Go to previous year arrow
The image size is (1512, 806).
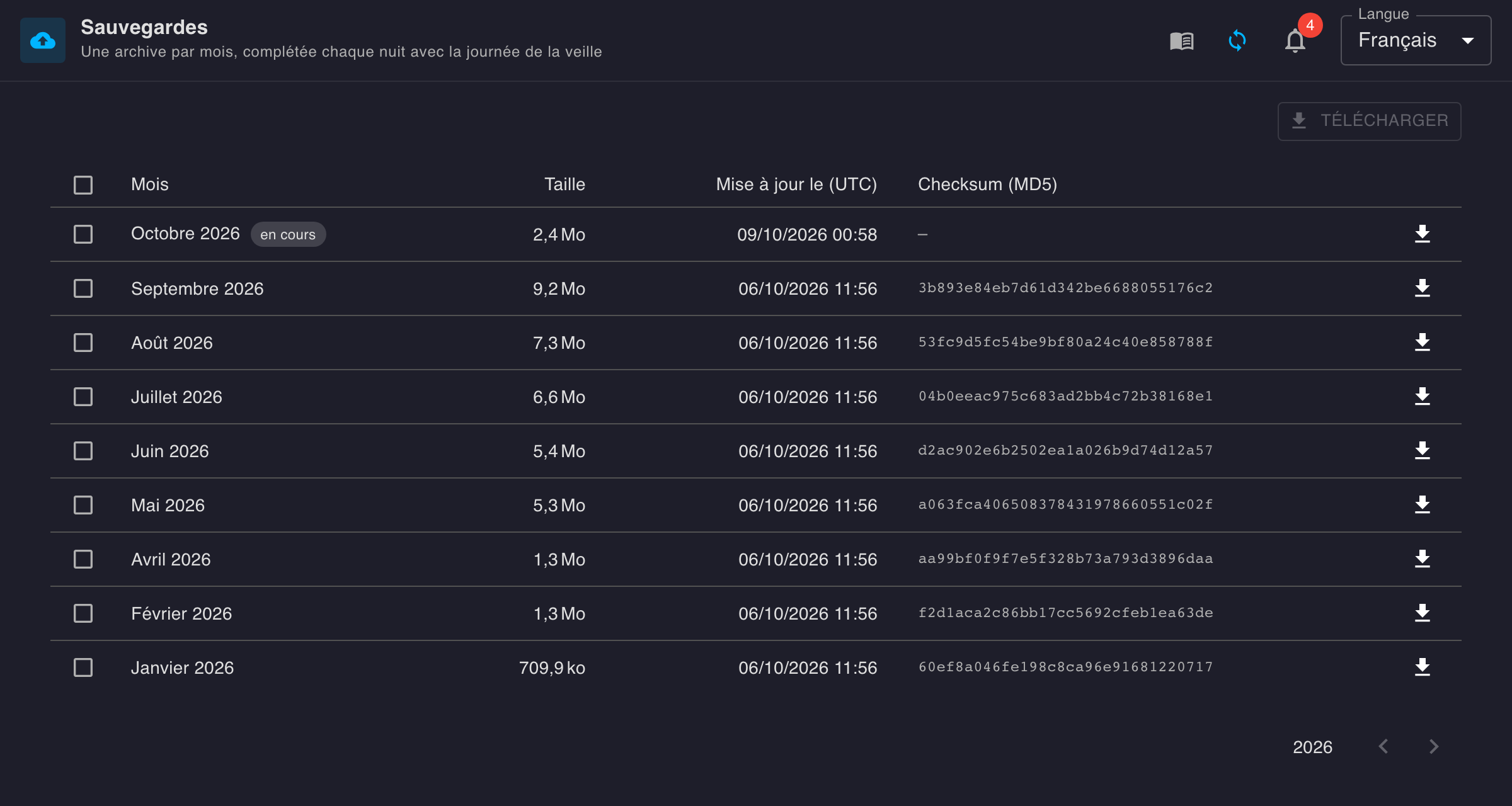pos(1383,747)
